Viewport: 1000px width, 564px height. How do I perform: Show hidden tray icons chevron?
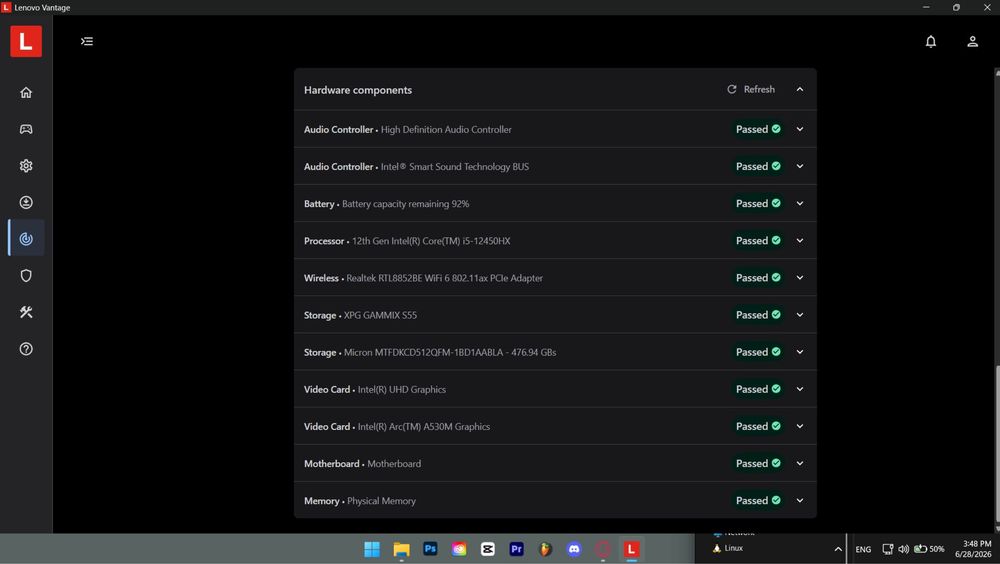click(837, 549)
